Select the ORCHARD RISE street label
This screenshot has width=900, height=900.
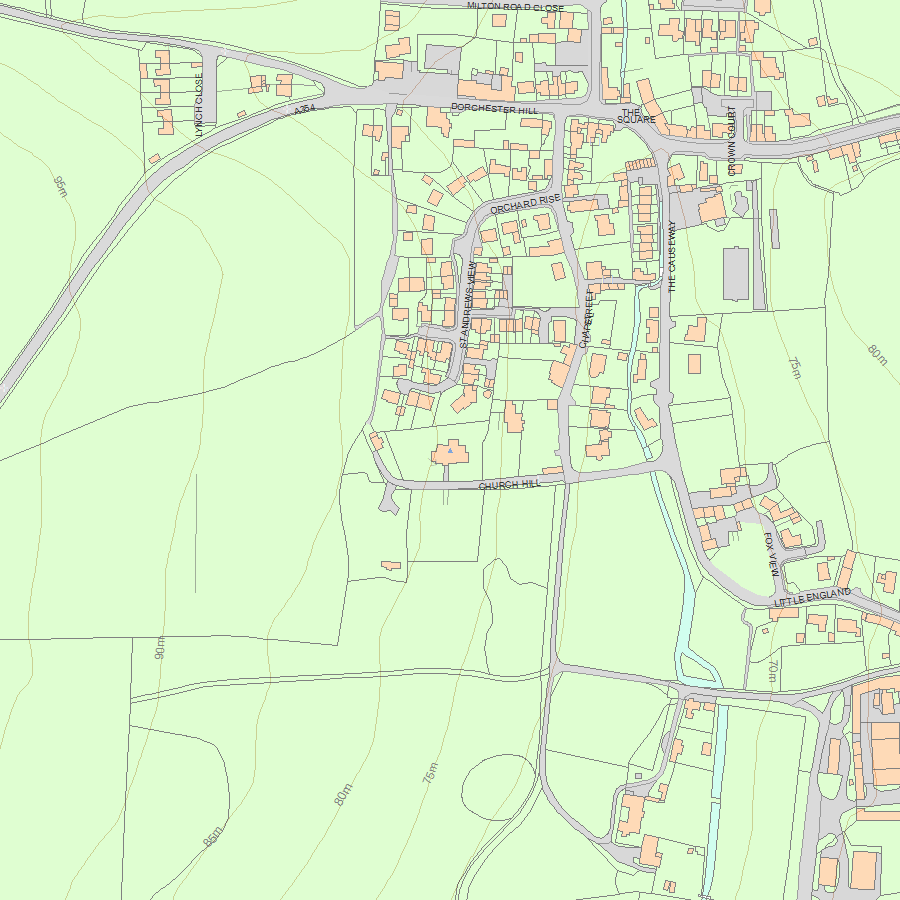point(525,204)
